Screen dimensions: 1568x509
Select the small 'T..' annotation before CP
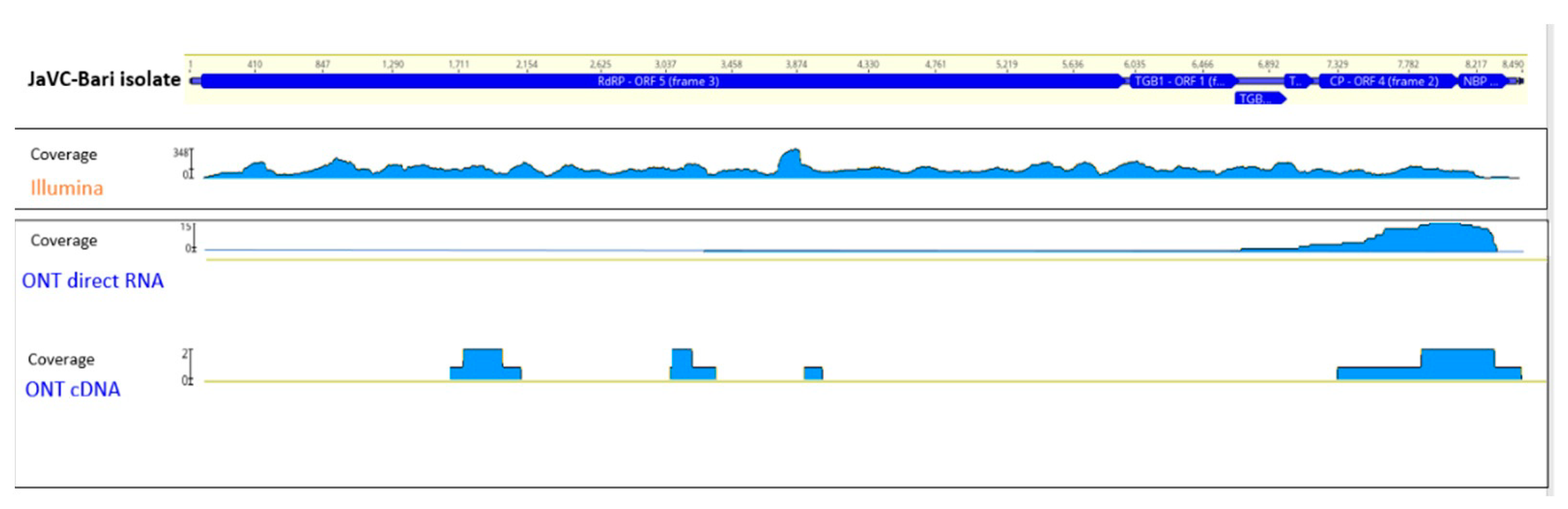point(1294,81)
